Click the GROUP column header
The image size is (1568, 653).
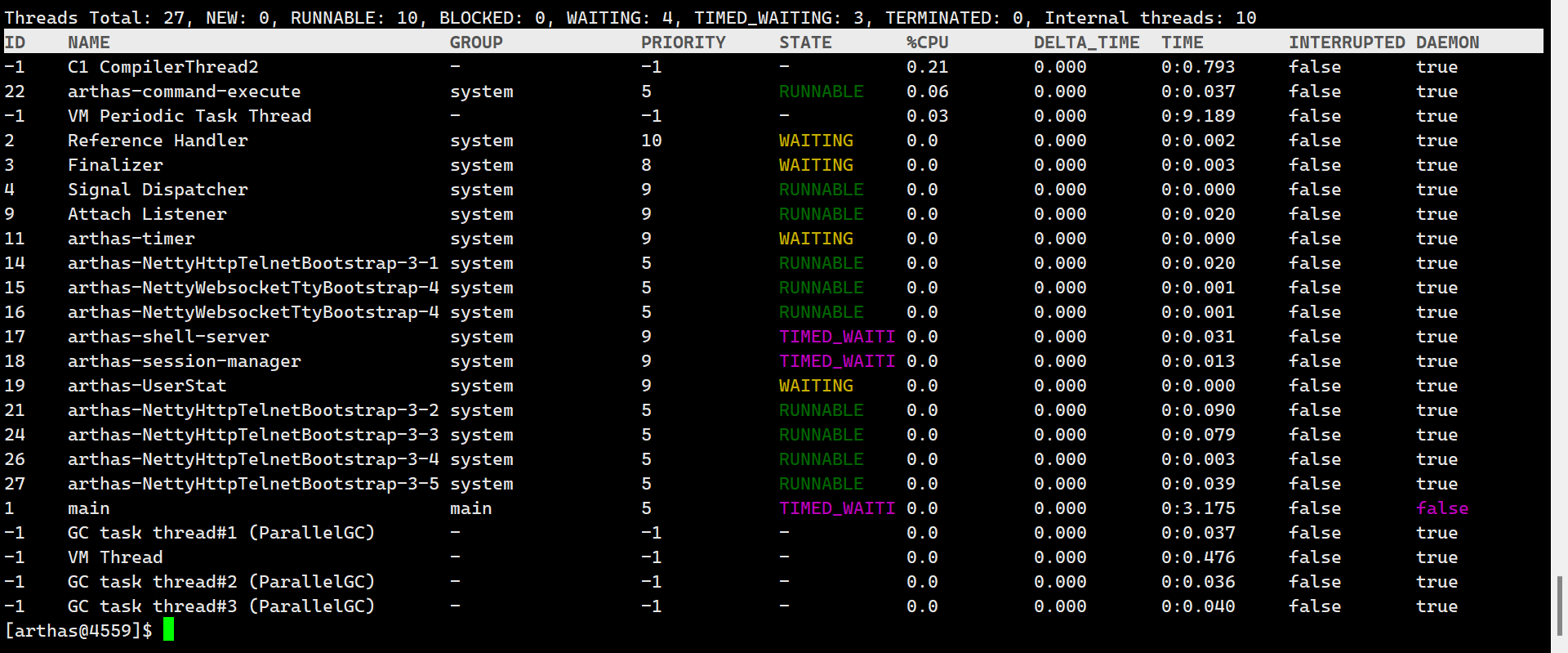click(x=476, y=42)
